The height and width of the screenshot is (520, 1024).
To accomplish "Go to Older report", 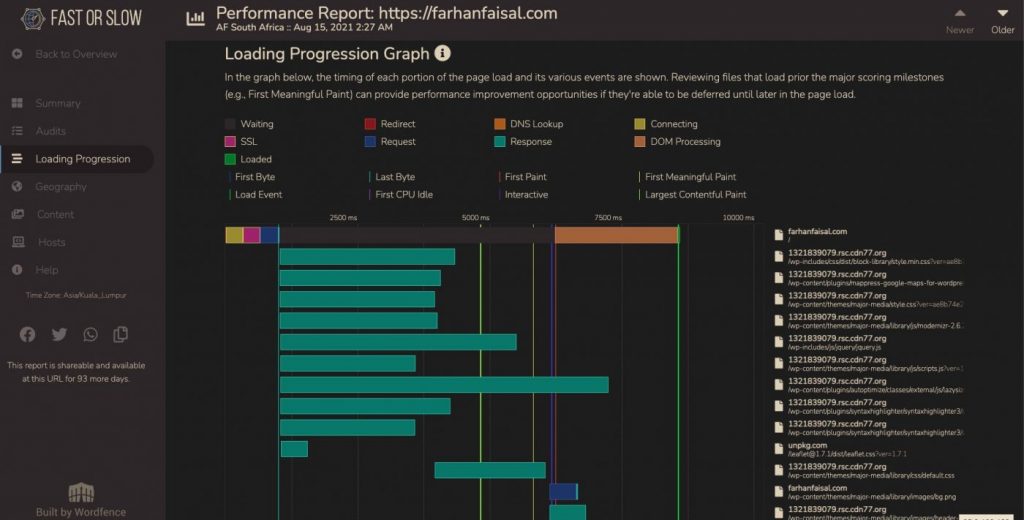I will pyautogui.click(x=1002, y=22).
